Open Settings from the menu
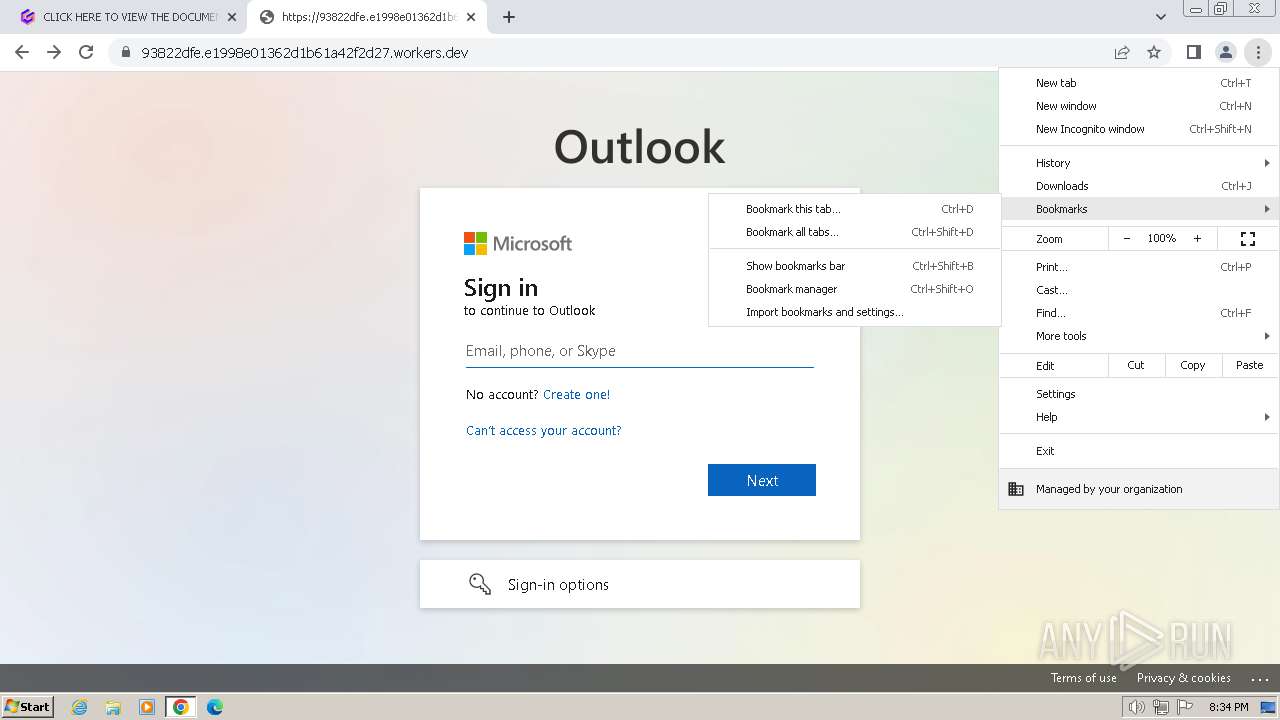1280x720 pixels. coord(1139,394)
